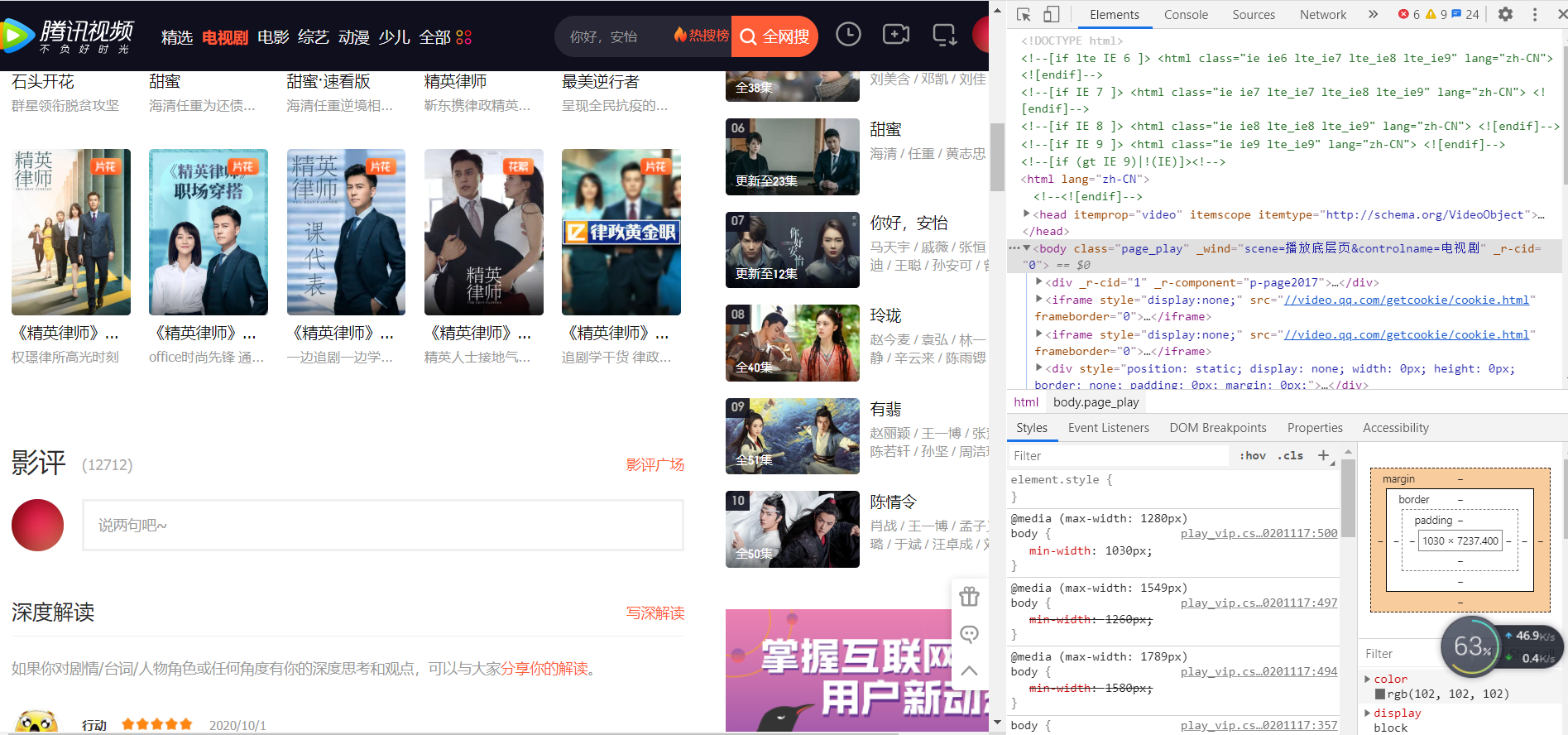
Task: Activate the DevTools inspect element picker
Action: [x=1024, y=15]
